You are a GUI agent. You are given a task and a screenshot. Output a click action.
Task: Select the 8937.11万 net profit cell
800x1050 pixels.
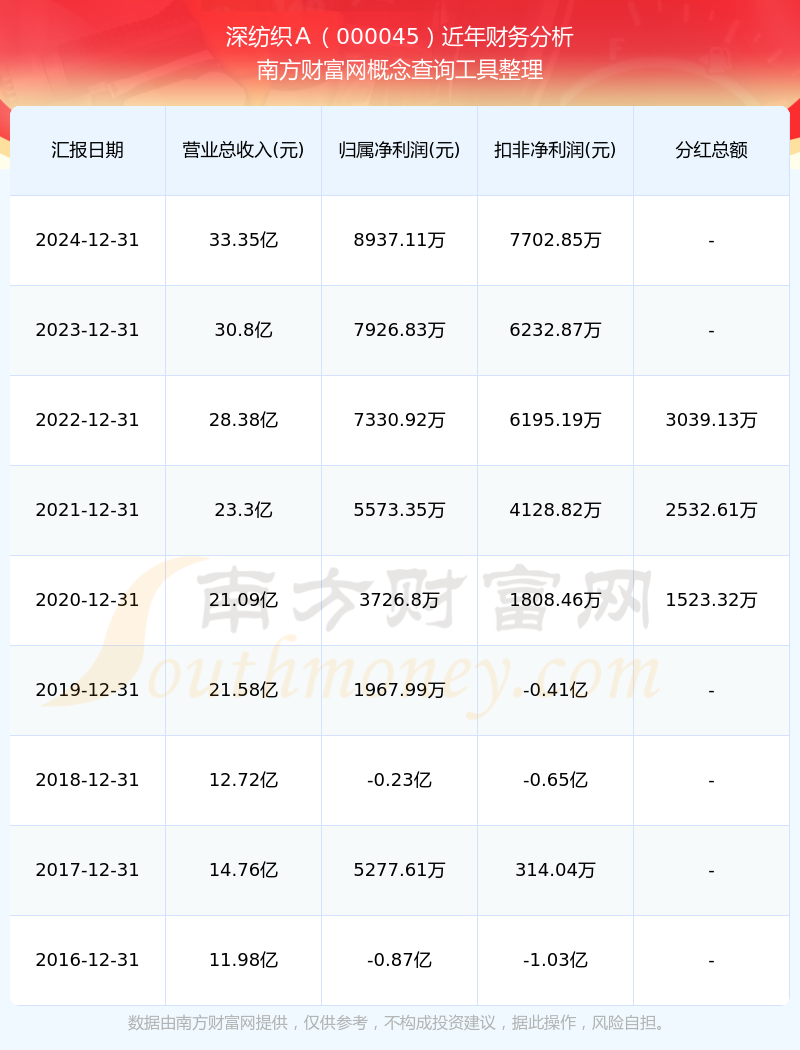click(400, 240)
